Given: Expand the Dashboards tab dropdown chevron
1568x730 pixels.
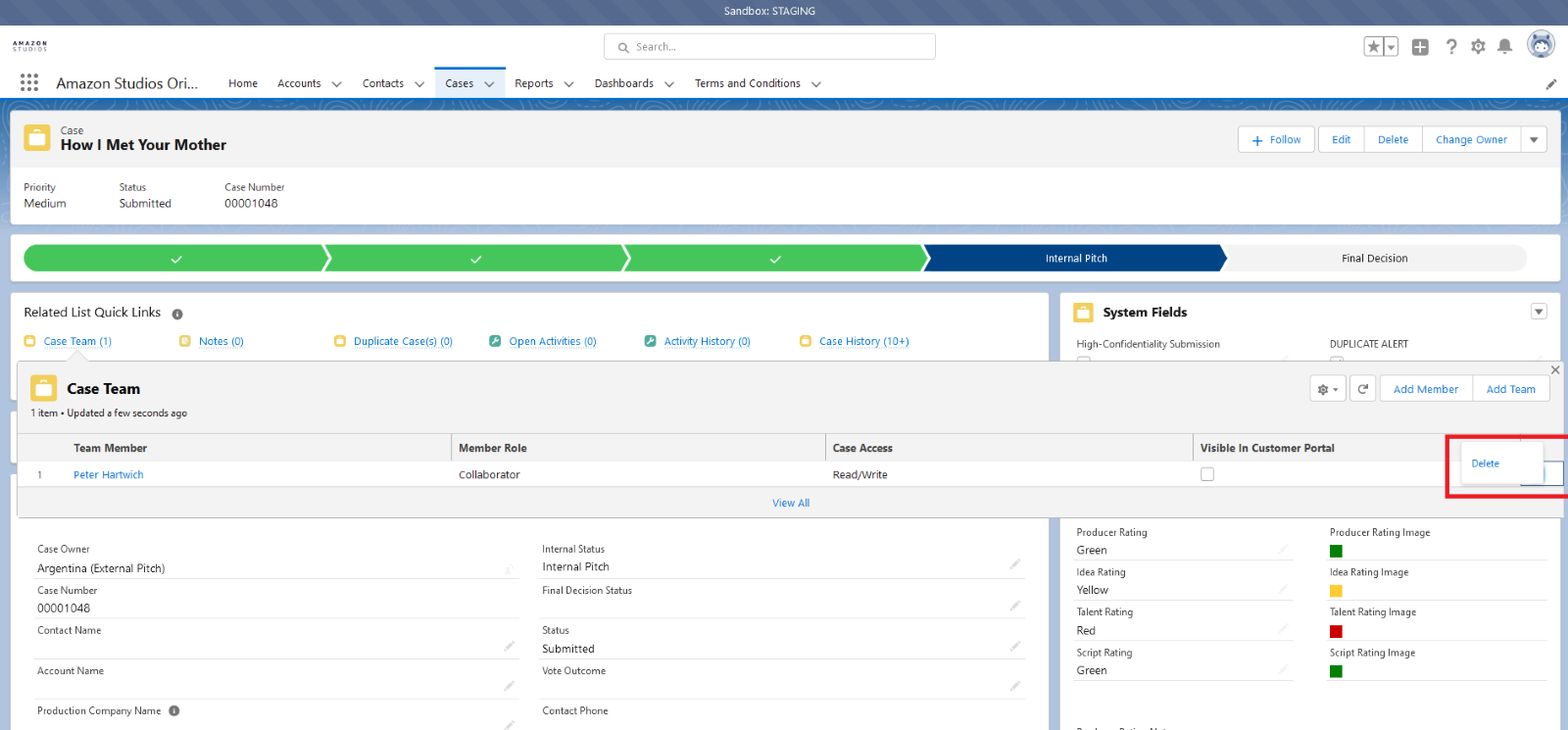Looking at the screenshot, I should [669, 84].
